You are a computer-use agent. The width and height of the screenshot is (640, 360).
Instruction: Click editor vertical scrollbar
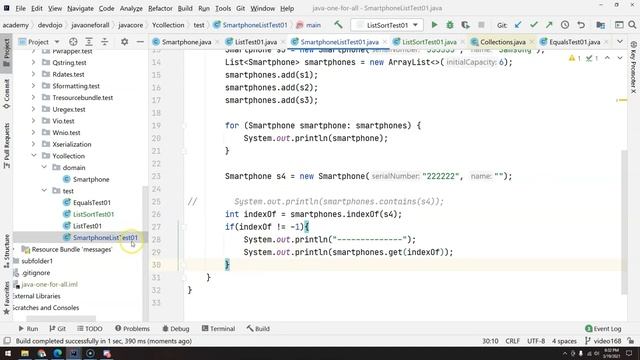[x=624, y=222]
